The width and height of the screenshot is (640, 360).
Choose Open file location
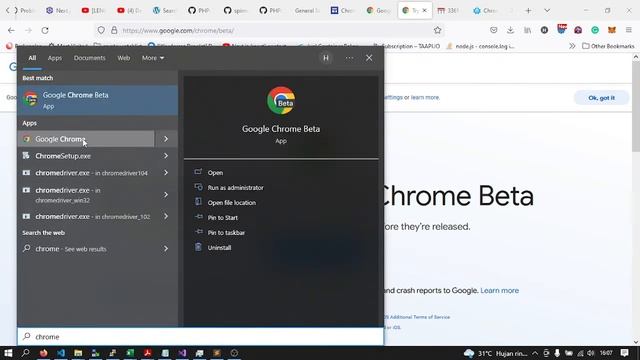point(231,203)
